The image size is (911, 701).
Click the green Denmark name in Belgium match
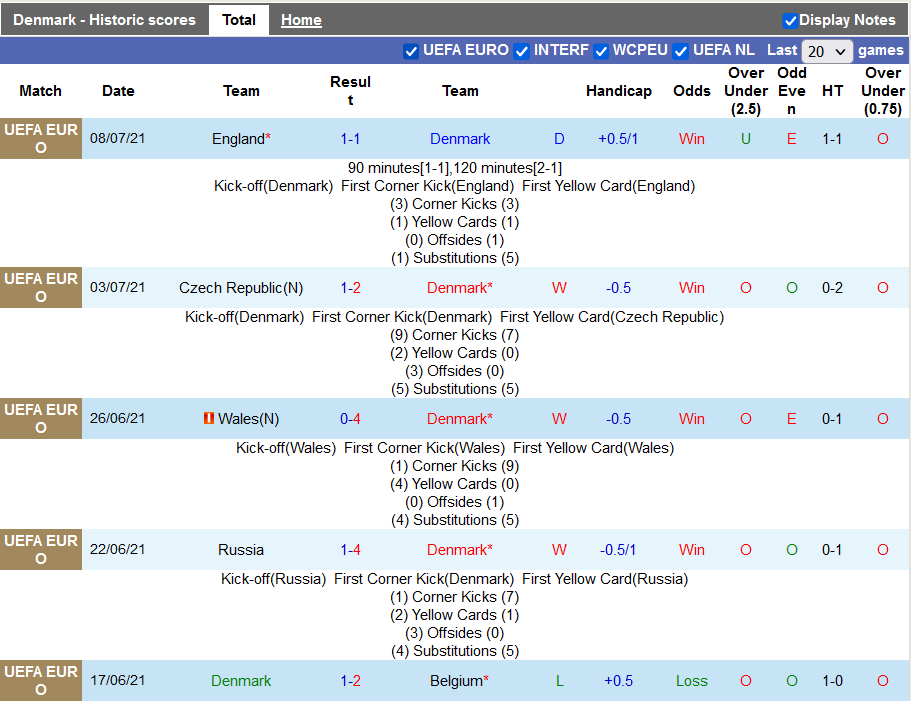(241, 681)
